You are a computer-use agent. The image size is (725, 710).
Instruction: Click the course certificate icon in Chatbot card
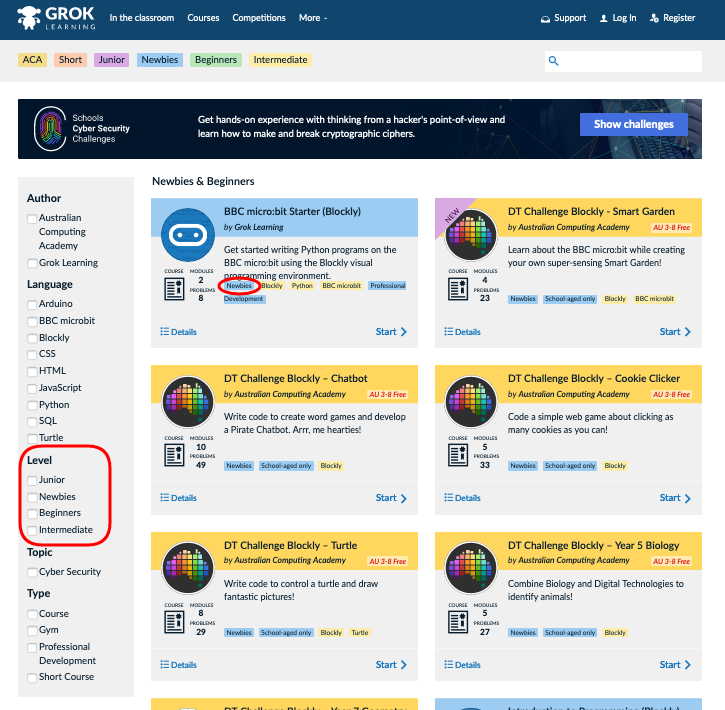point(174,455)
